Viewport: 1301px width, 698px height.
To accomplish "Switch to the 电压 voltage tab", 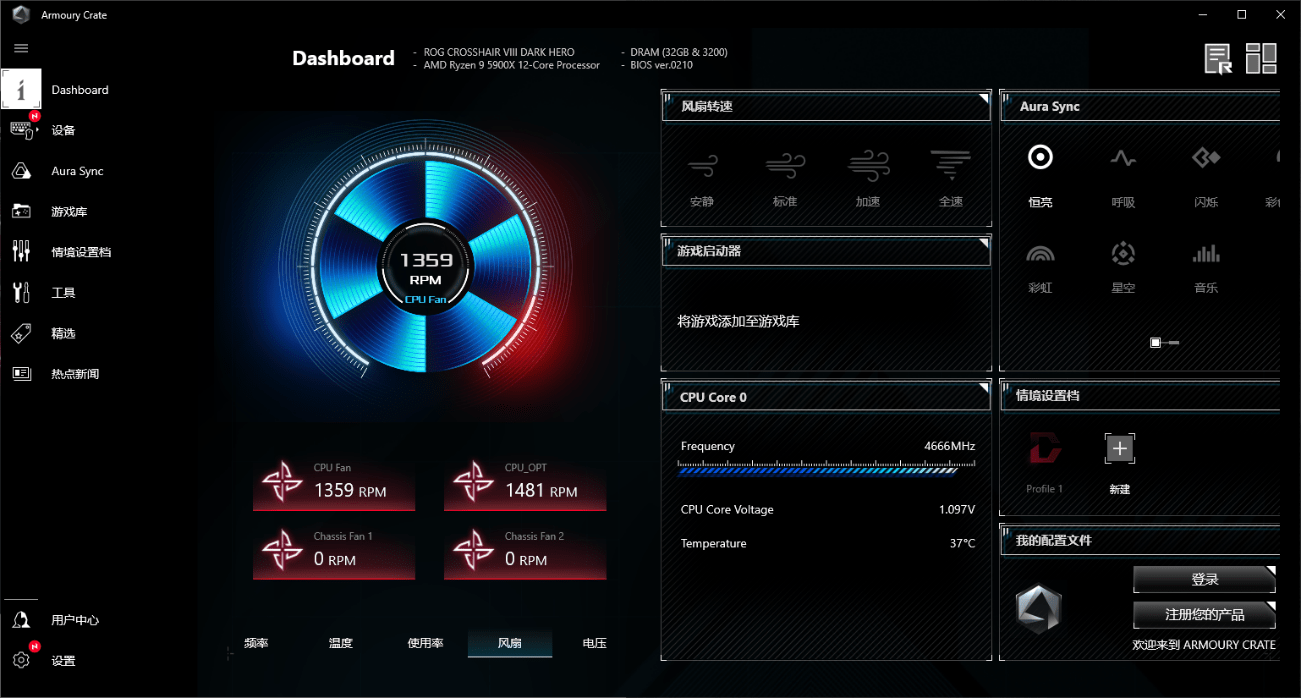I will pyautogui.click(x=594, y=643).
